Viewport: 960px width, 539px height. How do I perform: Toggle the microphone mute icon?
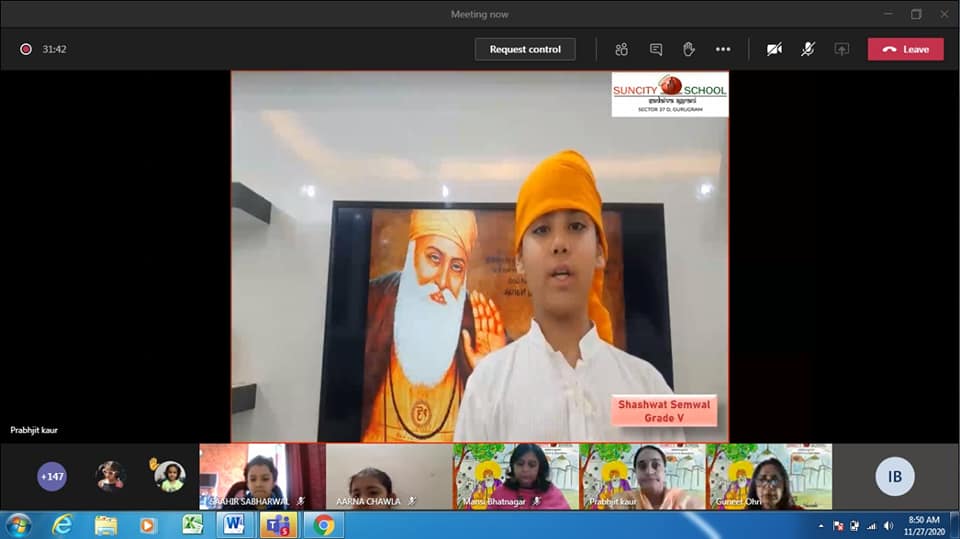point(808,49)
